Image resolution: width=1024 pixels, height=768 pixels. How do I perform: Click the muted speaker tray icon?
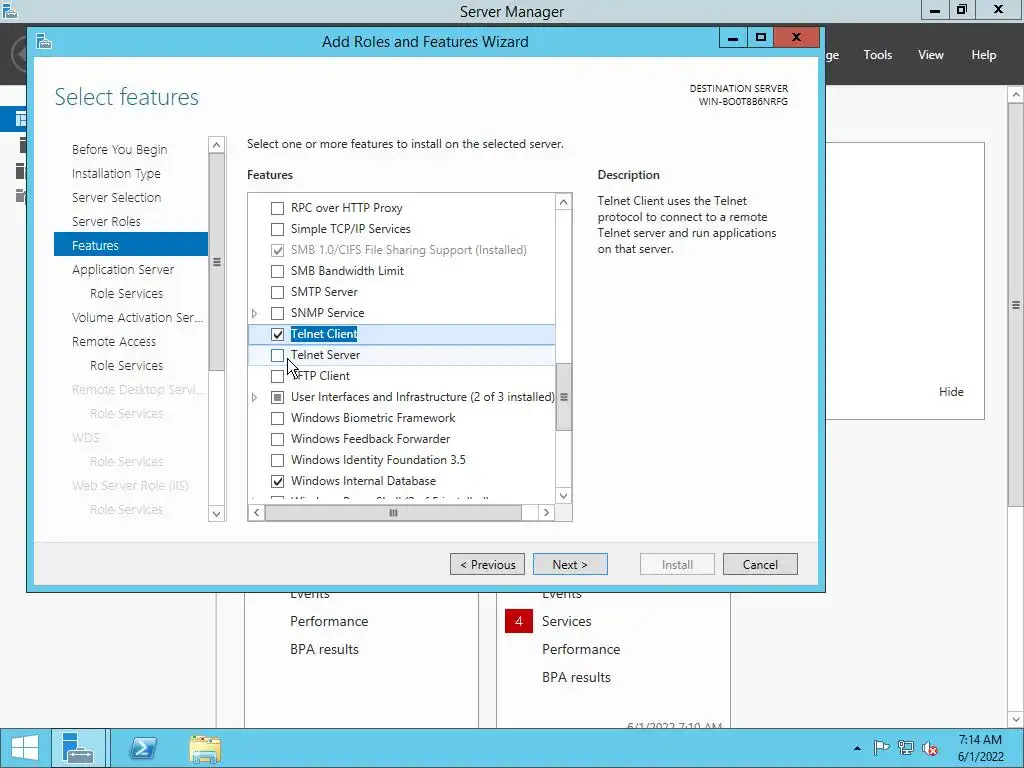click(930, 748)
